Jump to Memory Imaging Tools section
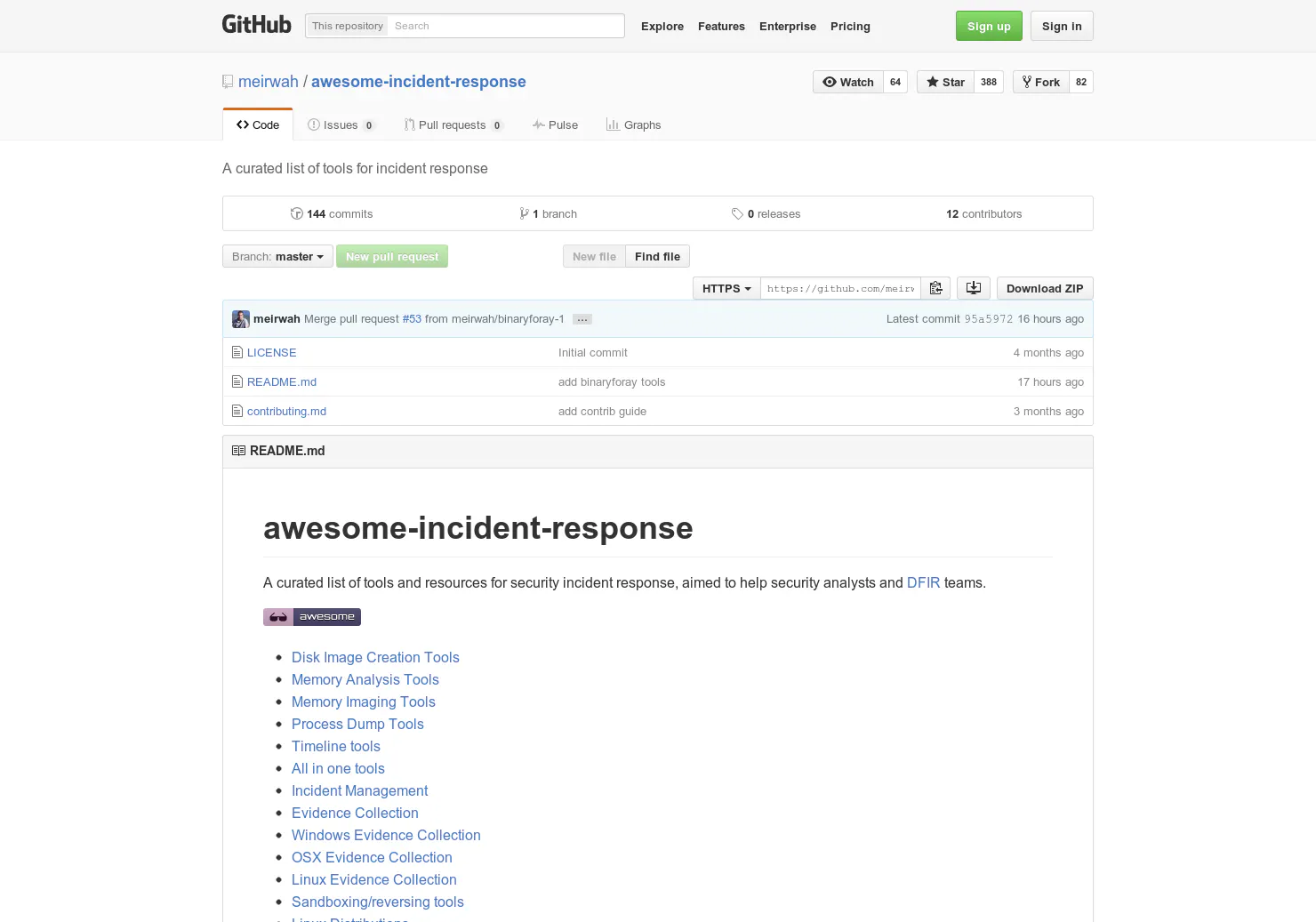 (364, 702)
